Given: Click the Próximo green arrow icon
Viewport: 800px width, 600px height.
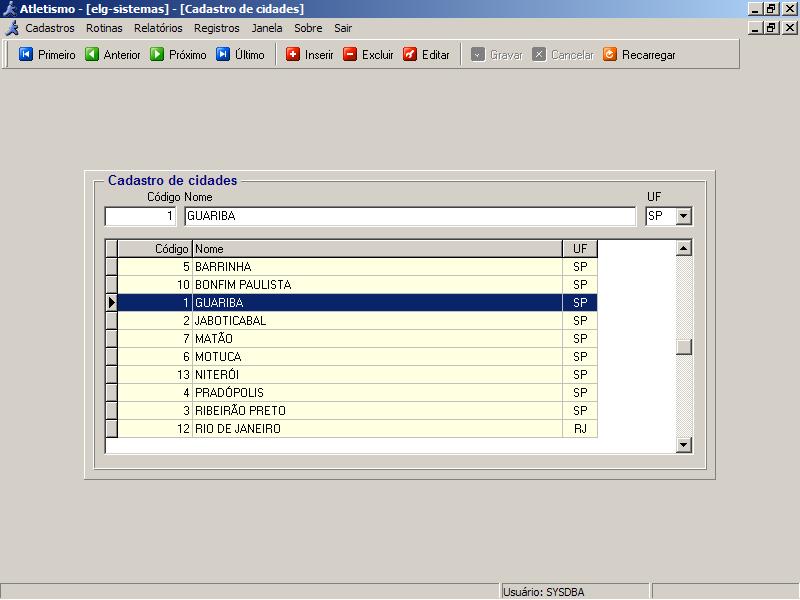Looking at the screenshot, I should [x=157, y=54].
